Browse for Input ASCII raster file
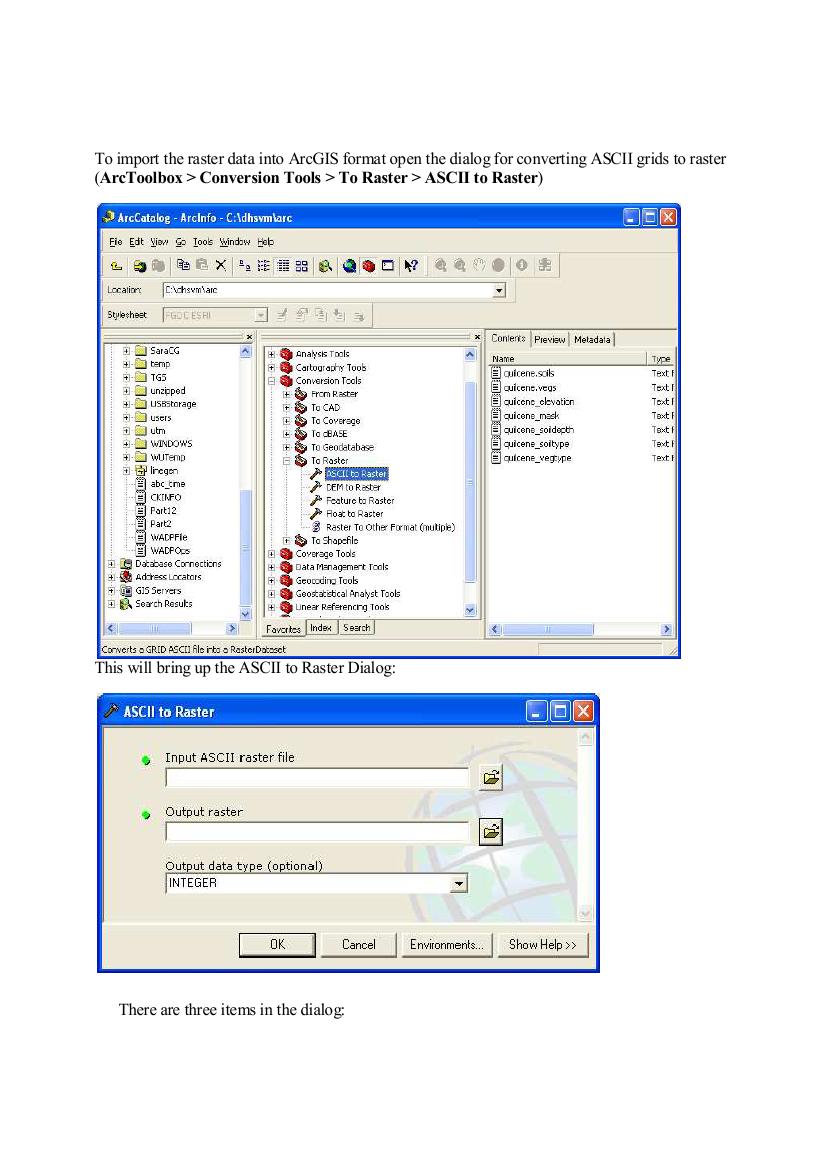The image size is (826, 1169). [x=491, y=778]
